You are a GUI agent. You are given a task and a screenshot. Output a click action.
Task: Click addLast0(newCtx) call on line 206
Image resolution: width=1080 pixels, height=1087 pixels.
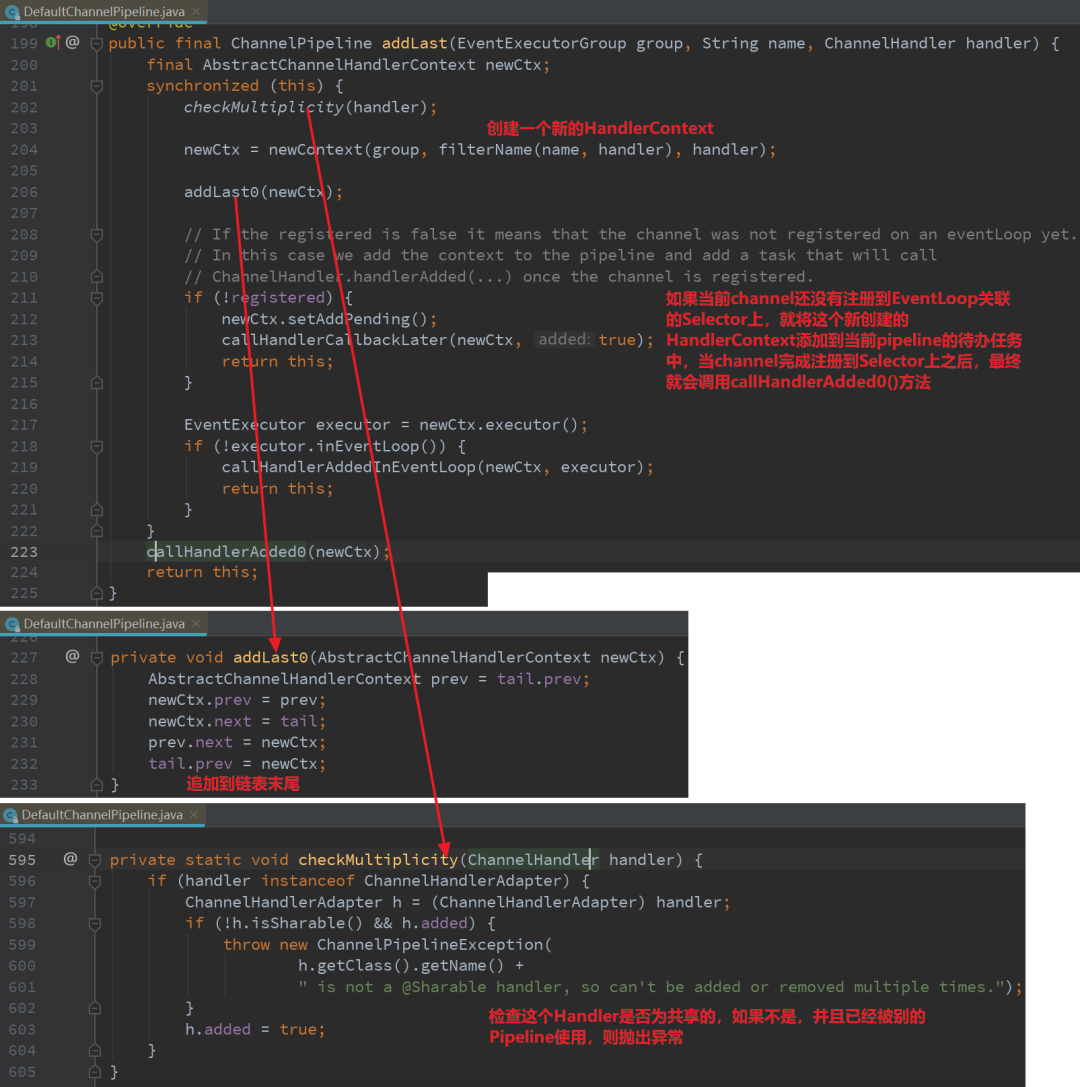[x=259, y=192]
